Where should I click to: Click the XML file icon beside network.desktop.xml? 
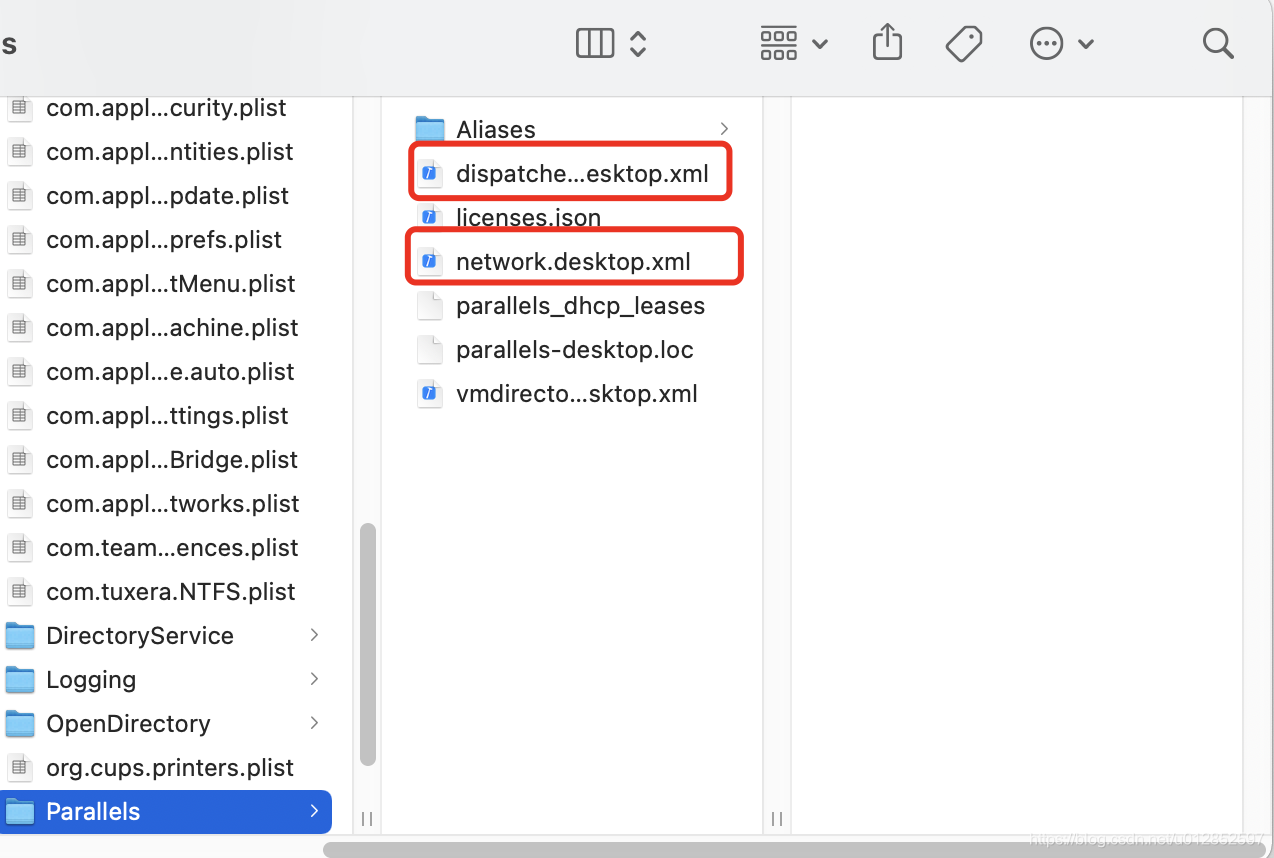tap(429, 261)
